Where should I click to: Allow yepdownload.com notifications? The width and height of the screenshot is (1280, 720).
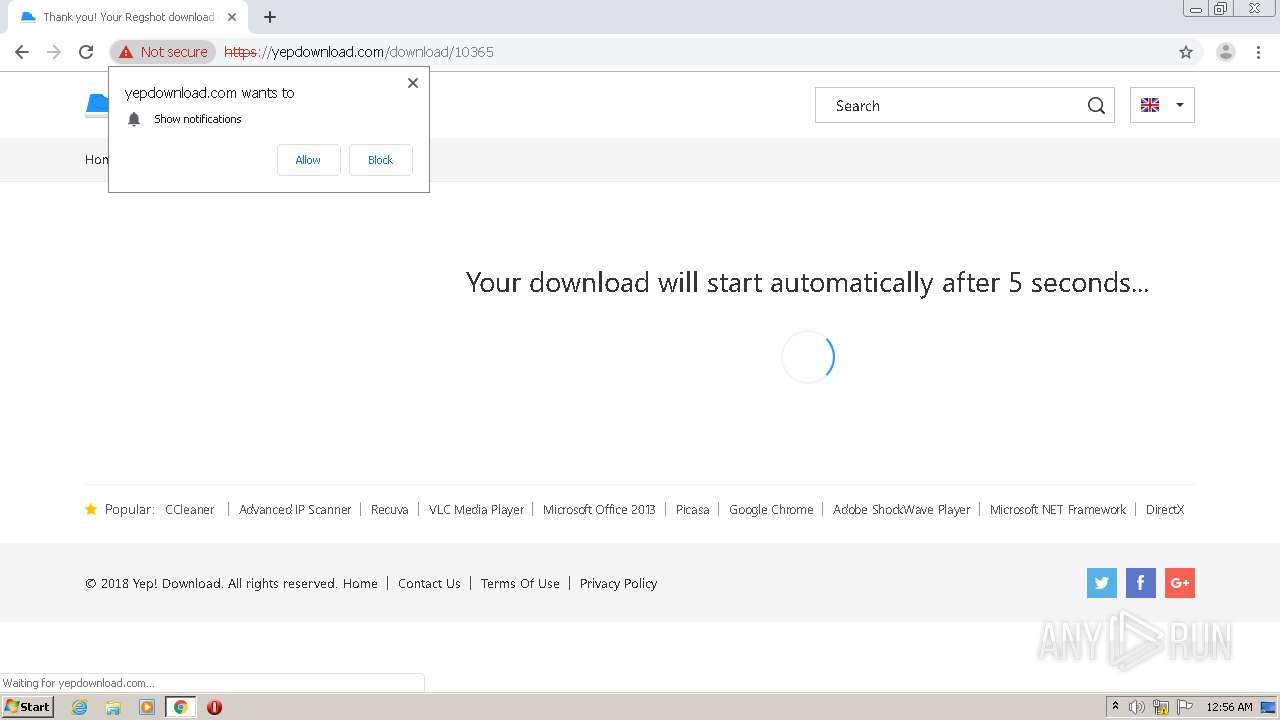point(308,160)
